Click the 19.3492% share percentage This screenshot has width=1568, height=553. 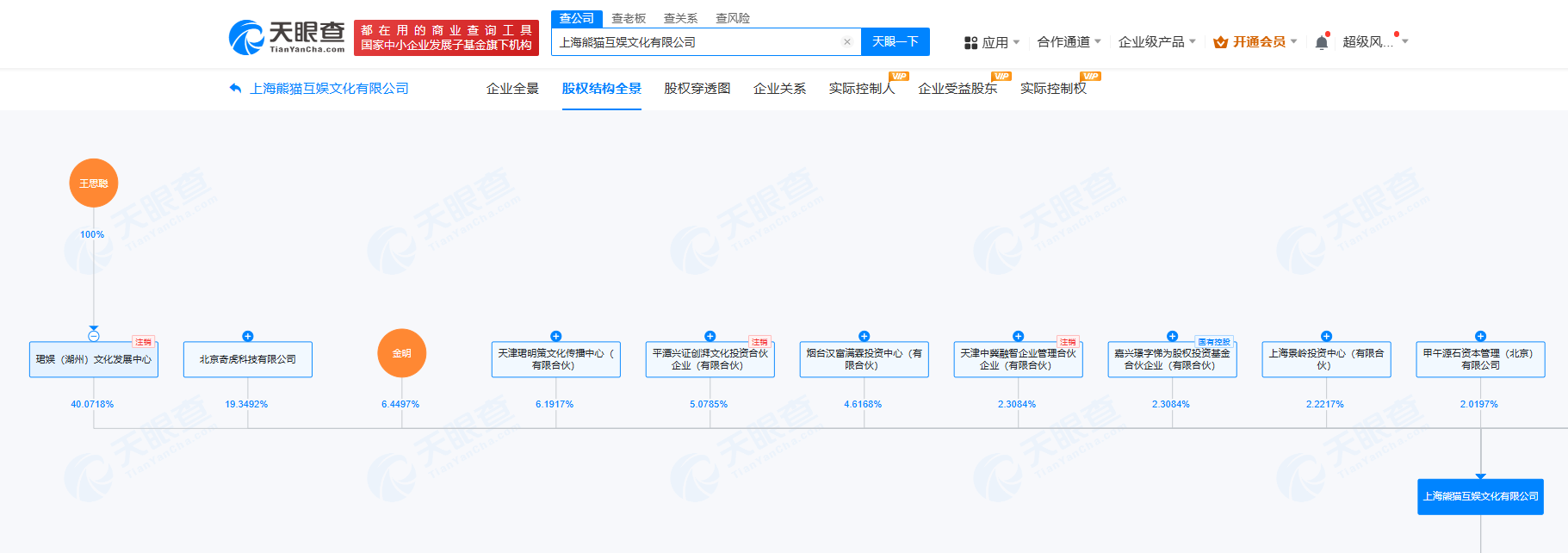coord(246,404)
